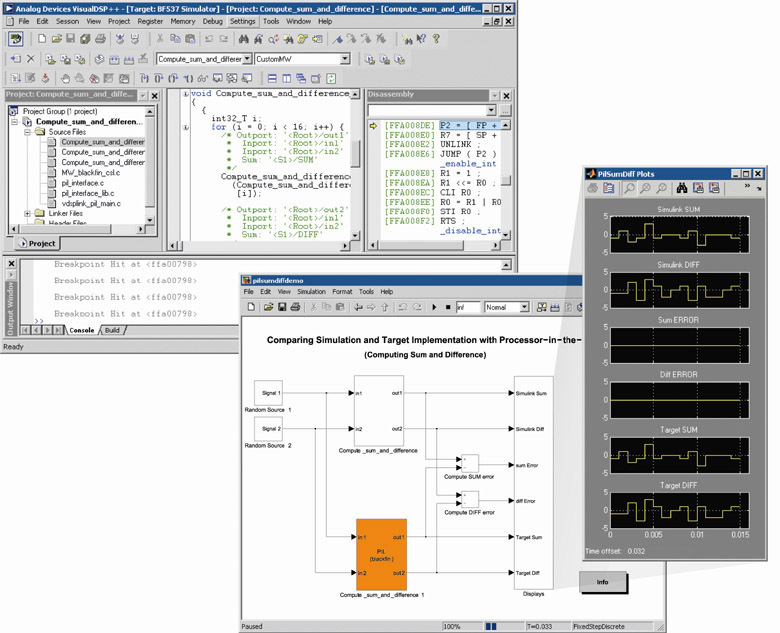Open project dropdown Compute_sum_and_differer

tap(247, 59)
